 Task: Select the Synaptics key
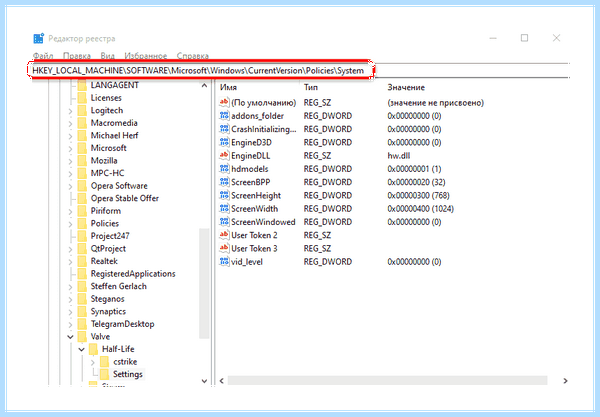click(x=108, y=311)
